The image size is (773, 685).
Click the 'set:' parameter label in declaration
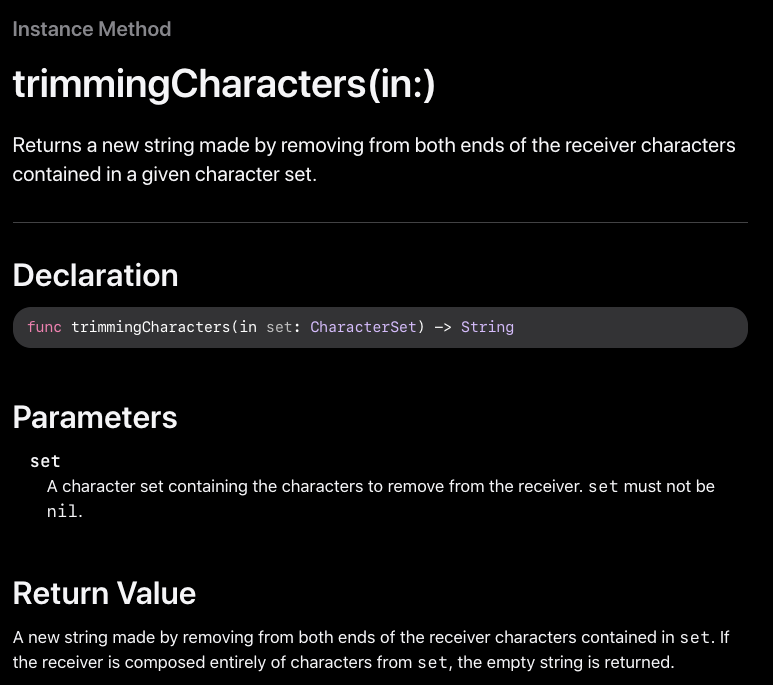(x=283, y=327)
